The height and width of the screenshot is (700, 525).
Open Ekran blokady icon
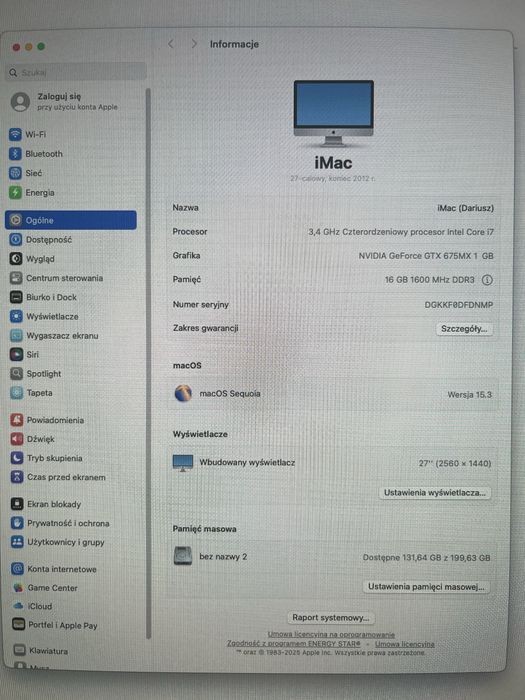tap(17, 504)
